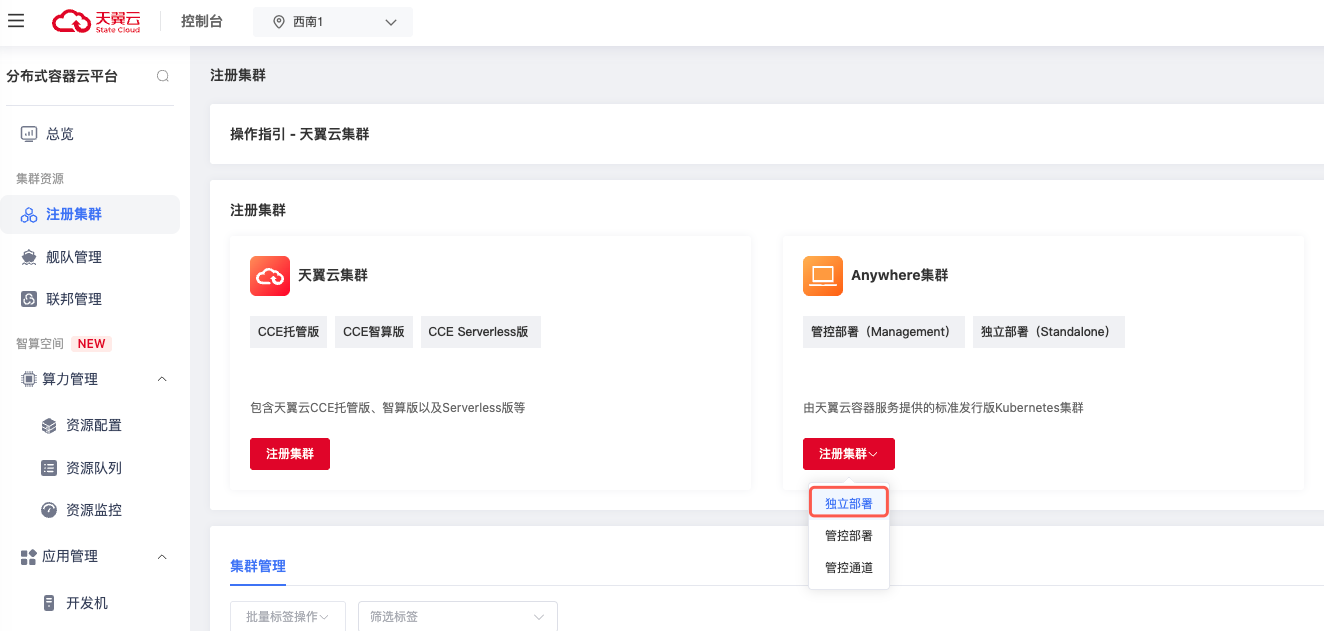Click the CCE智算版 tag
This screenshot has height=631, width=1324.
(x=374, y=332)
